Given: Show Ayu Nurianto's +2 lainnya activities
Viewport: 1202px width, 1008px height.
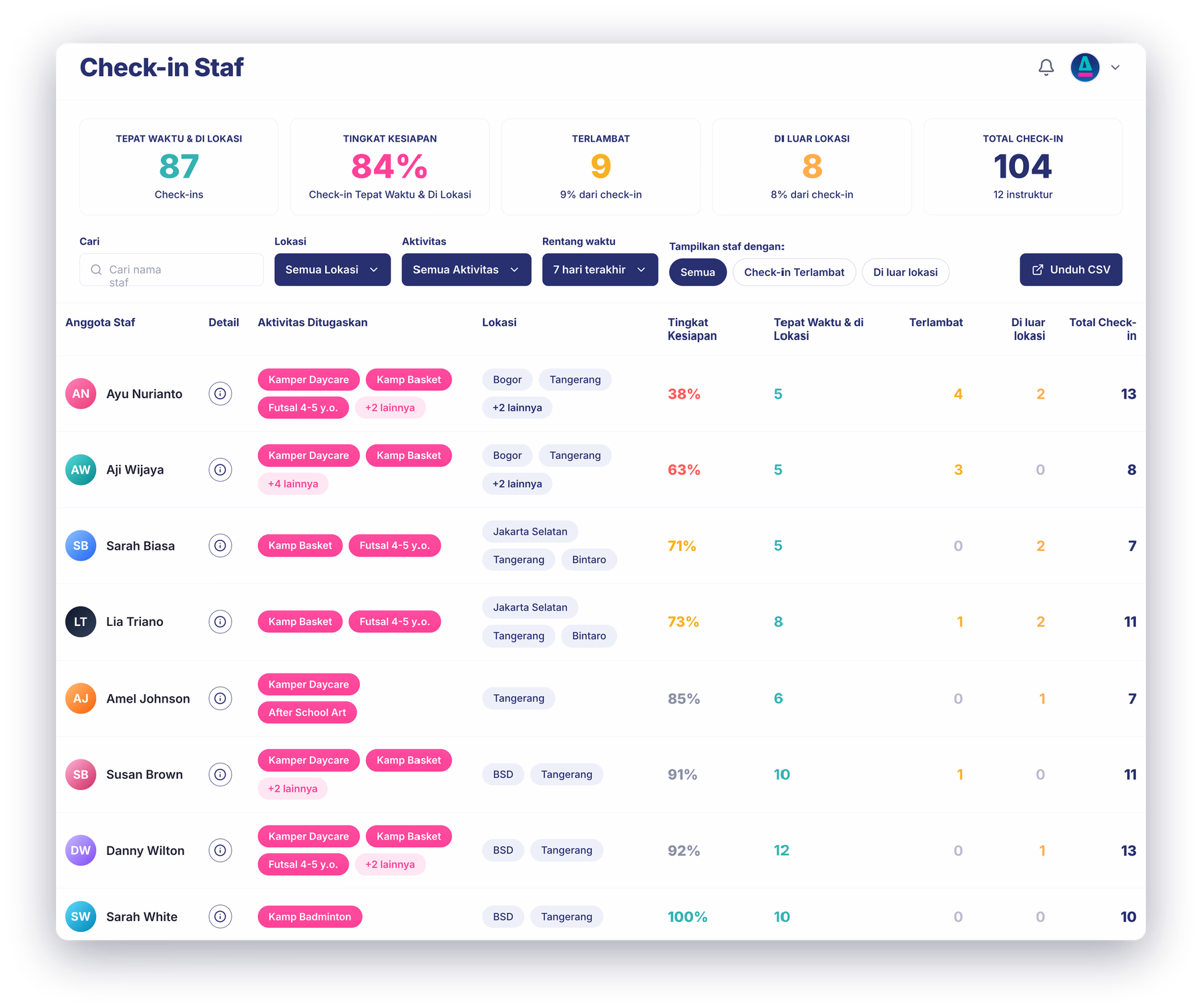Looking at the screenshot, I should (390, 407).
